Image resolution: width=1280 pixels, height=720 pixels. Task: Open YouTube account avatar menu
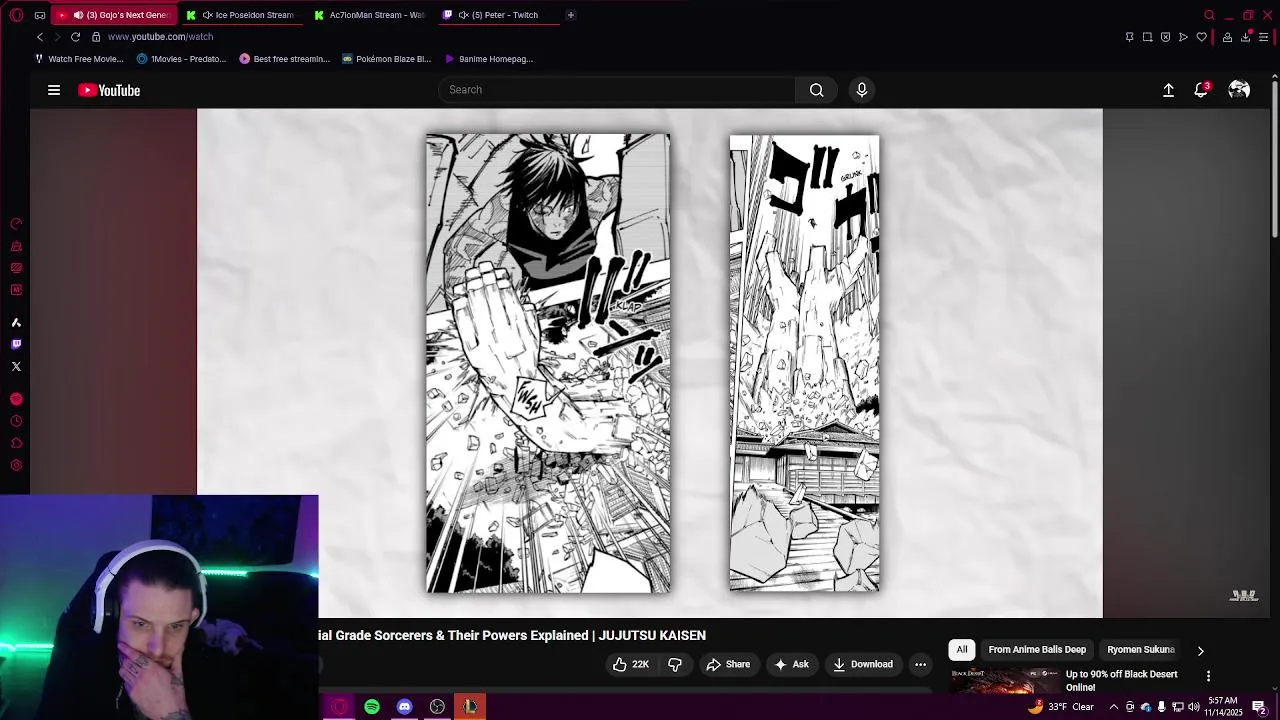[x=1239, y=90]
